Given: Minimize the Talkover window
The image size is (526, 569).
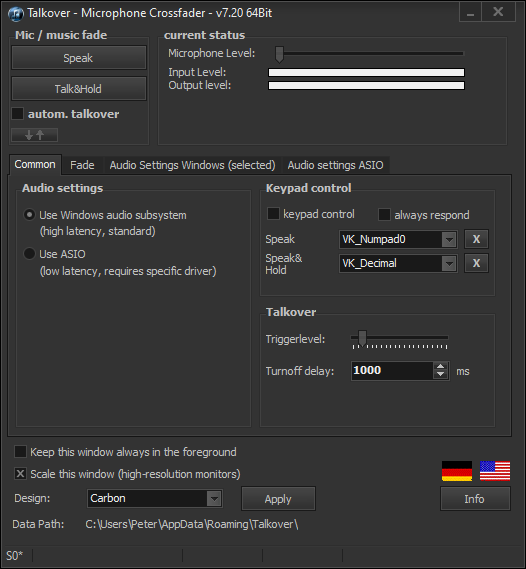Looking at the screenshot, I should point(470,13).
